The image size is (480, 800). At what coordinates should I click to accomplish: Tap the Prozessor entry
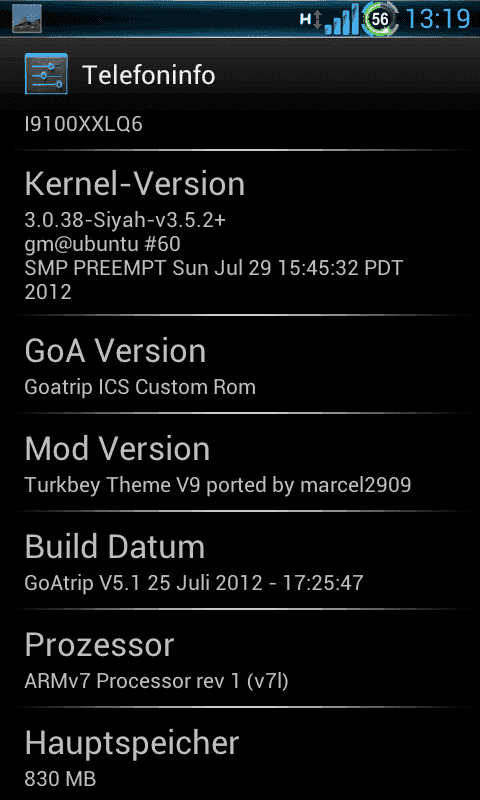coord(240,658)
